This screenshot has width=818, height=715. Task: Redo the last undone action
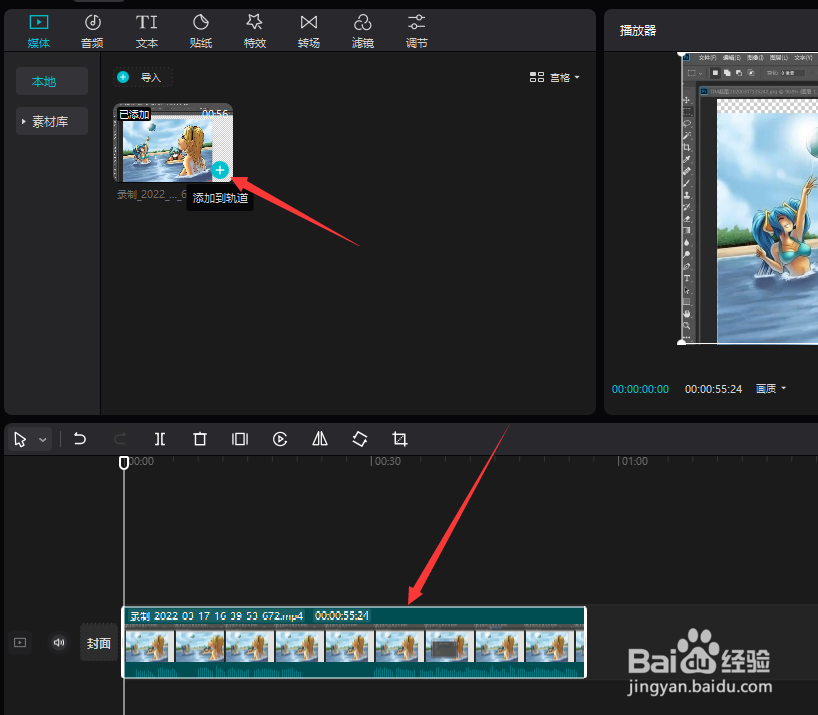(120, 439)
